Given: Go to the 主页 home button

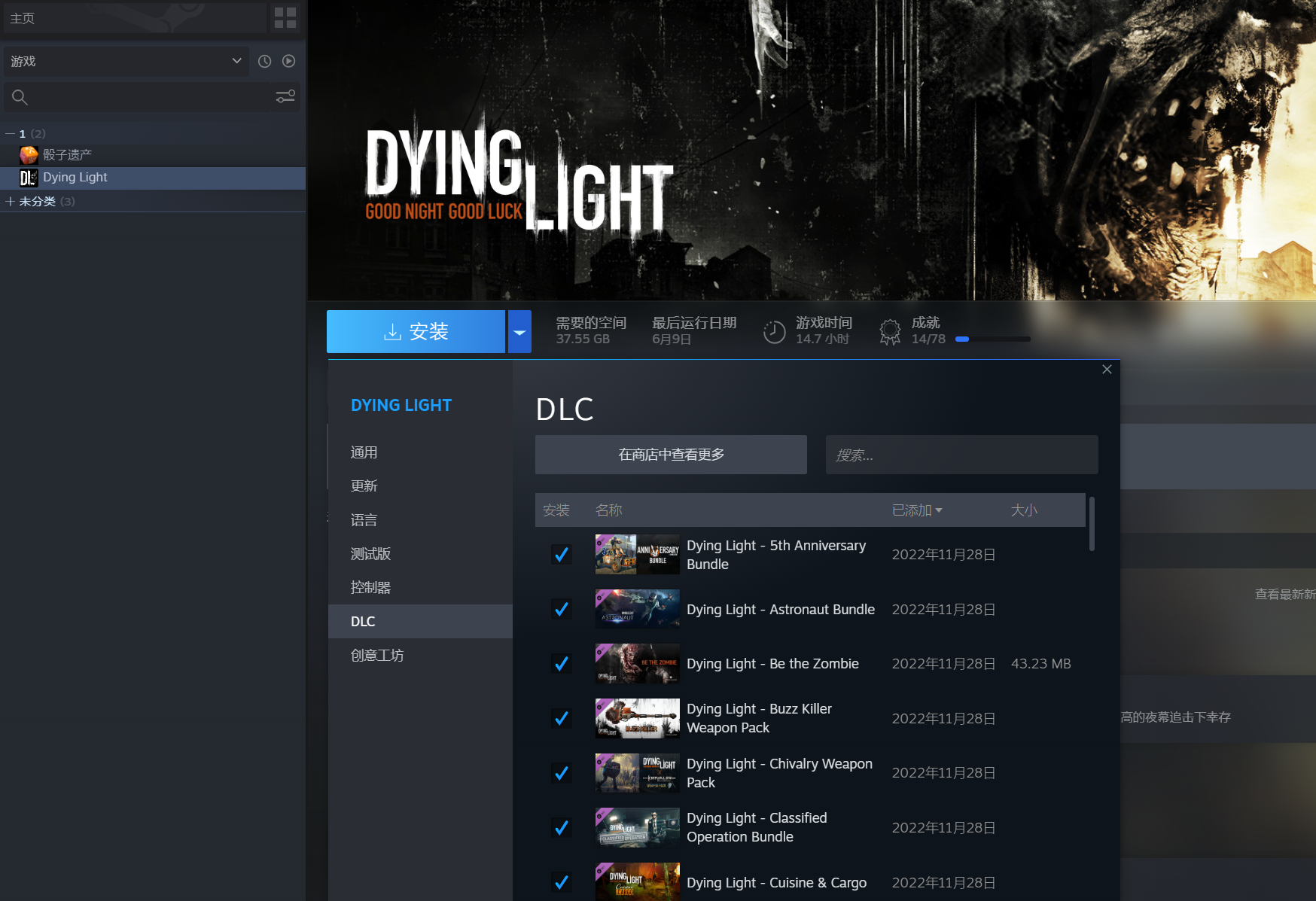Looking at the screenshot, I should coord(136,18).
